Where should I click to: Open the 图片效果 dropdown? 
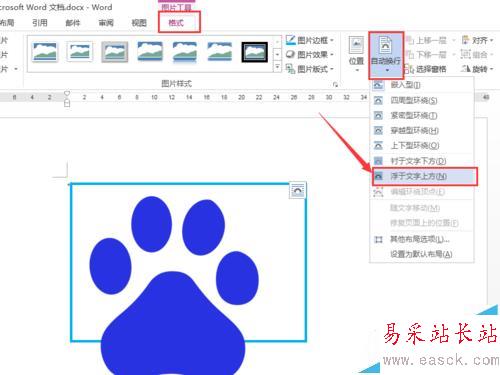(310, 55)
